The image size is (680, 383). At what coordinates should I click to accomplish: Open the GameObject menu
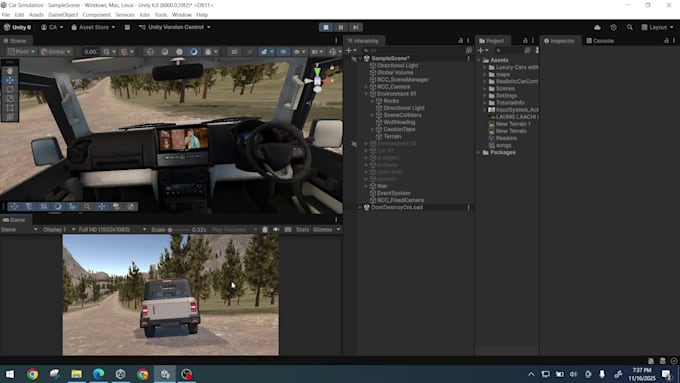tap(63, 15)
